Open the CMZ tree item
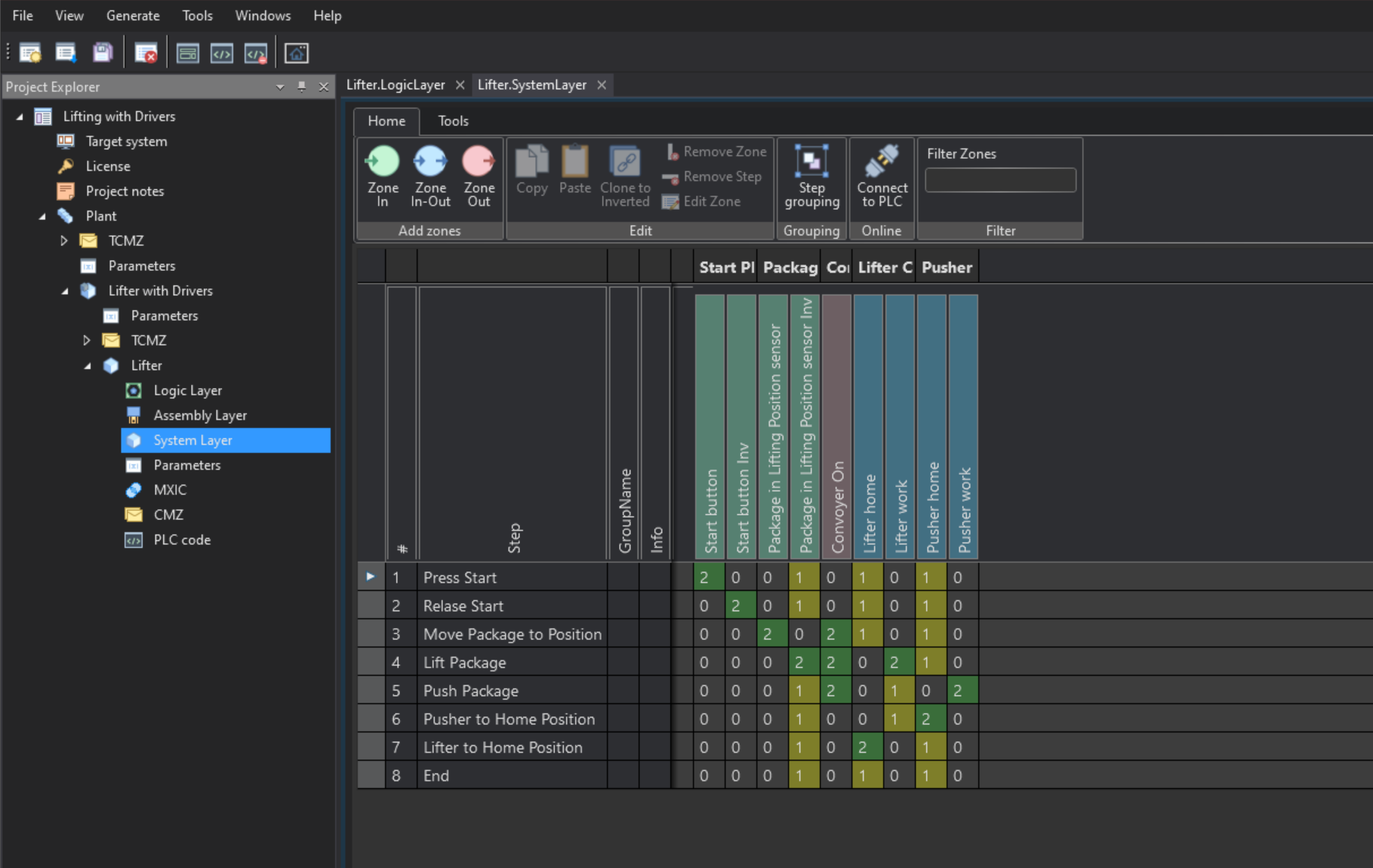 (x=168, y=515)
